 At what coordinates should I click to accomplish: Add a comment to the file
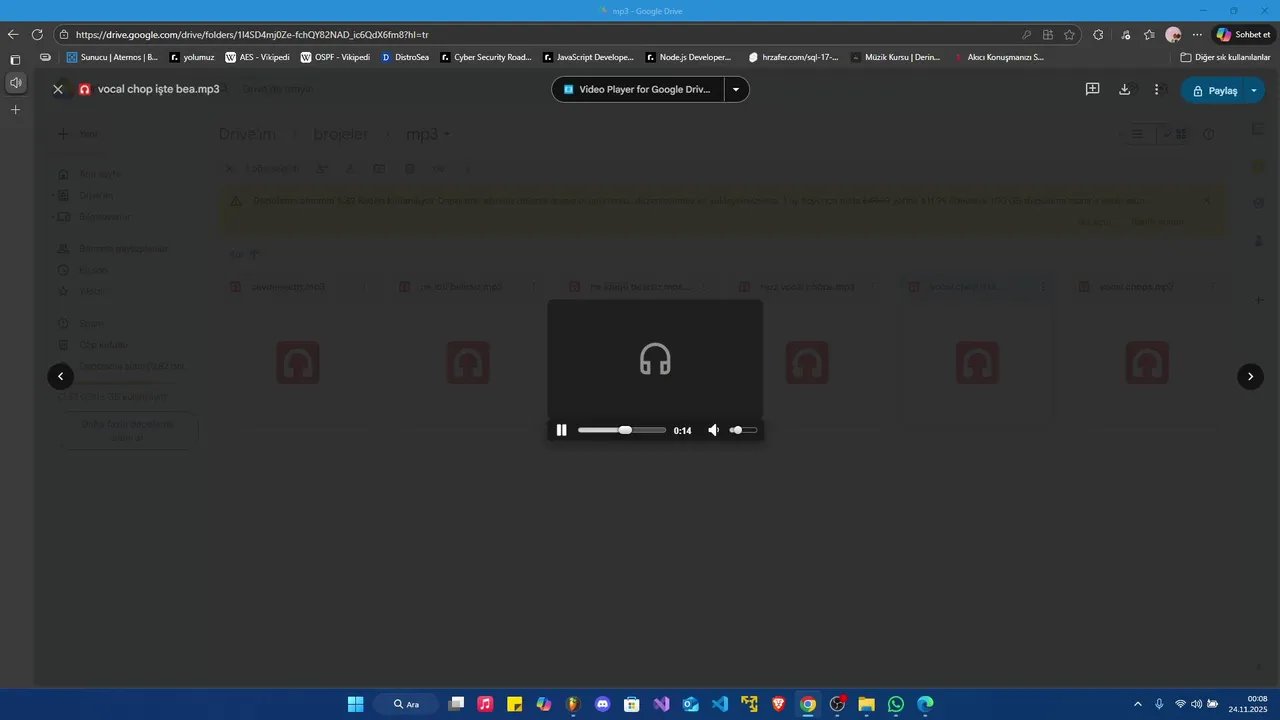coord(1093,89)
